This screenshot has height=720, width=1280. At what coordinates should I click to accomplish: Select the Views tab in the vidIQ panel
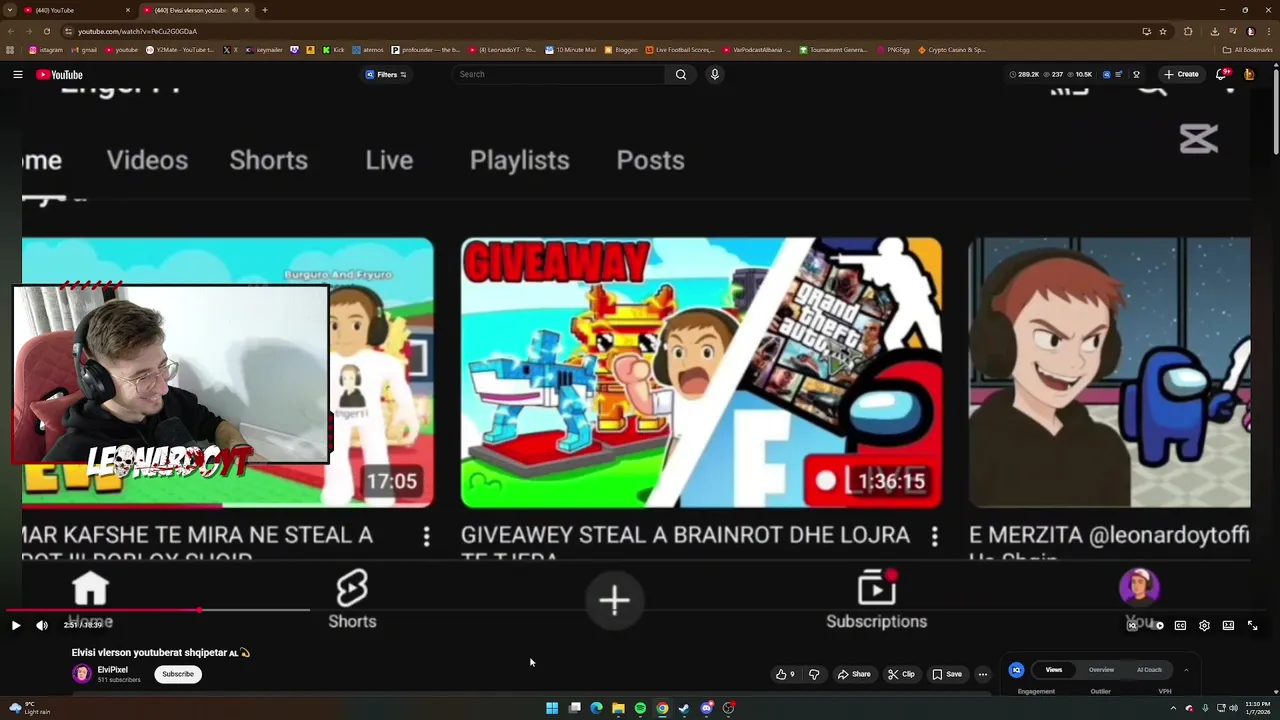[1054, 670]
